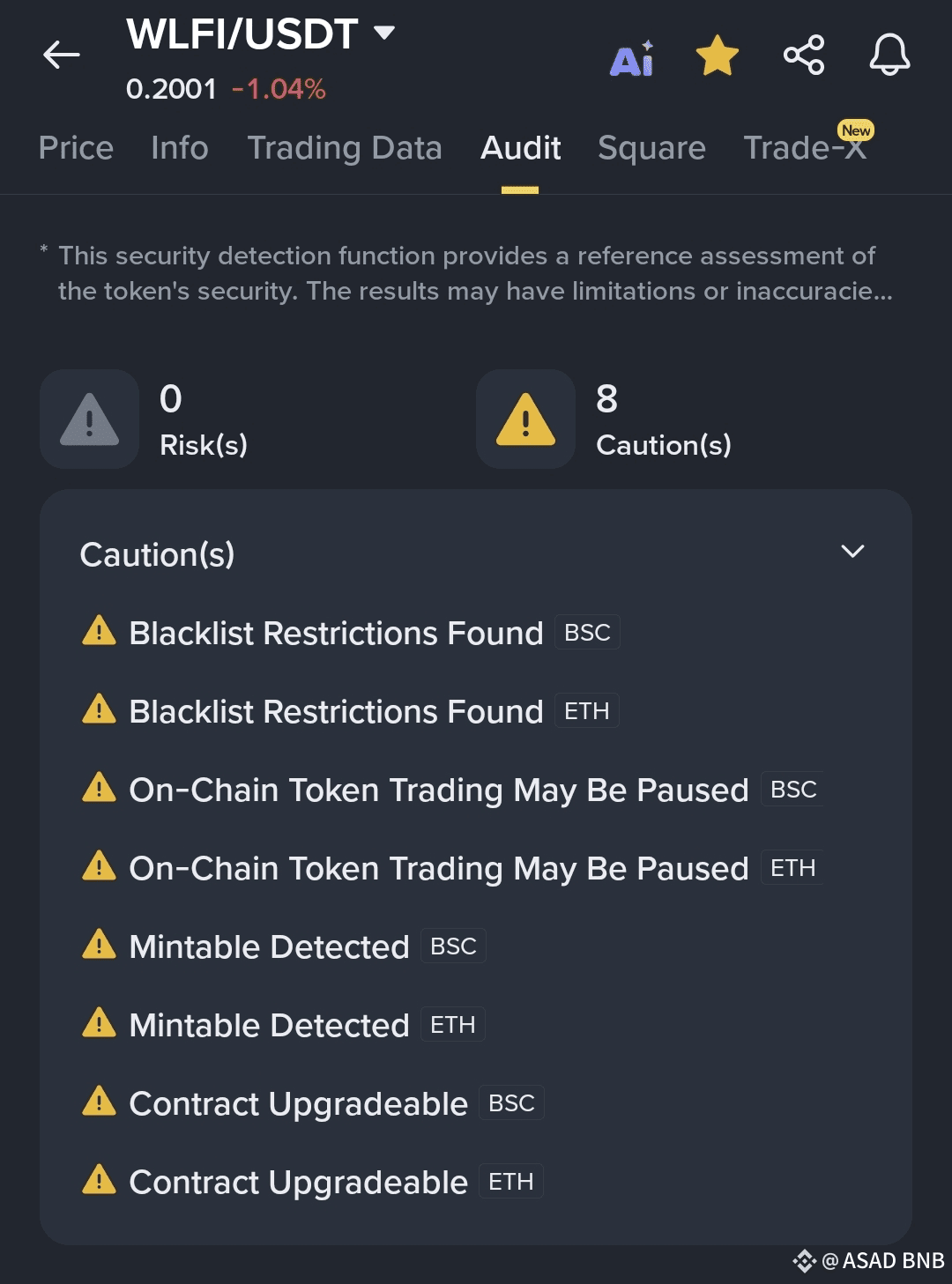Open the WLFI/USDT pair dropdown arrow
952x1284 pixels.
tap(384, 33)
